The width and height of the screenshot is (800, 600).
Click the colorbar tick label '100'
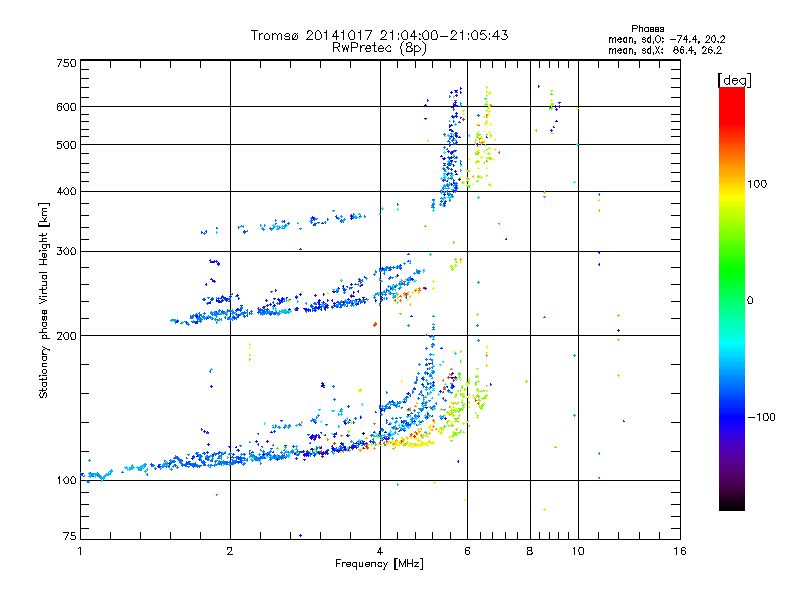757,184
